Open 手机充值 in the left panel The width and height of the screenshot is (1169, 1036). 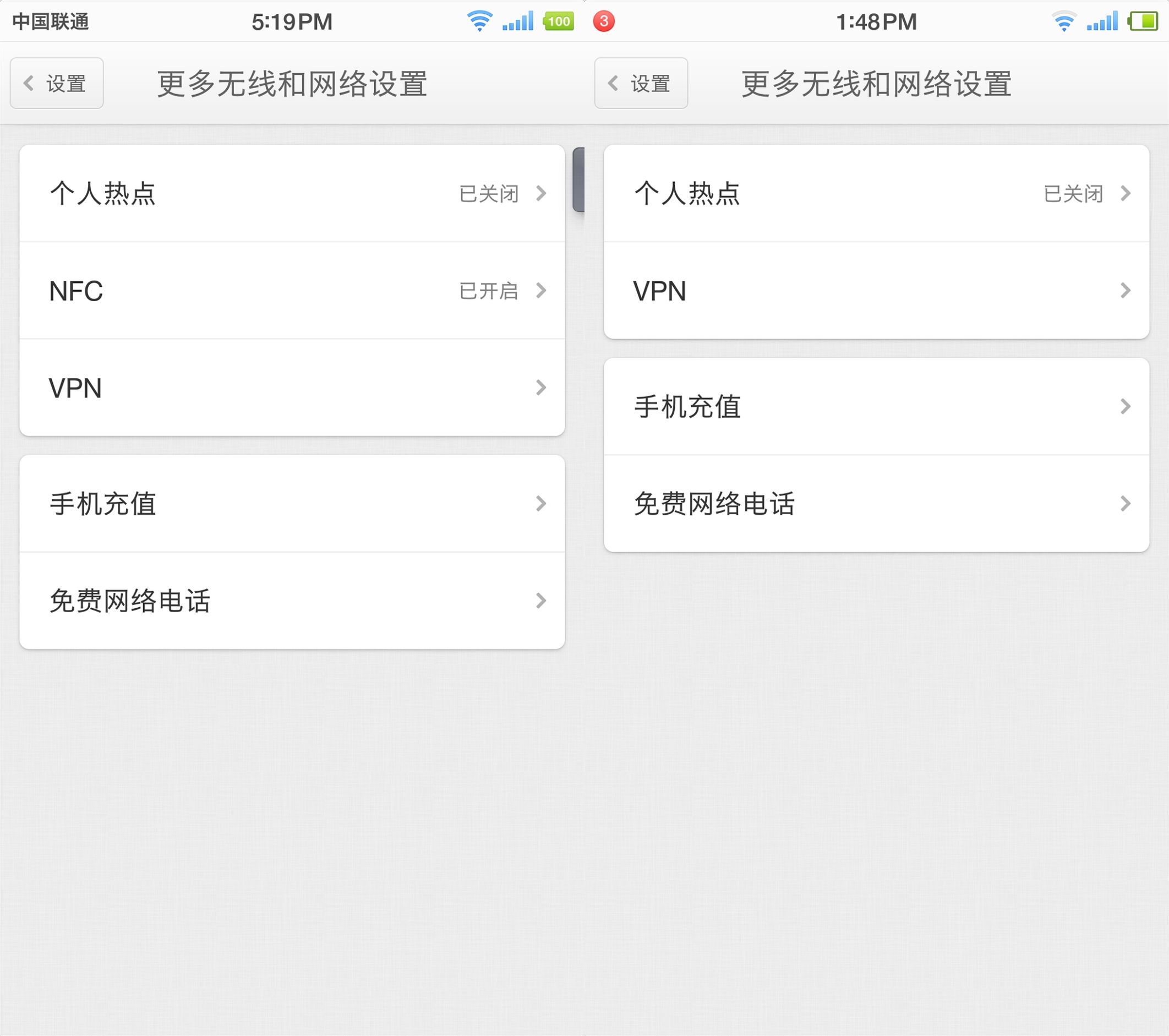coord(292,504)
